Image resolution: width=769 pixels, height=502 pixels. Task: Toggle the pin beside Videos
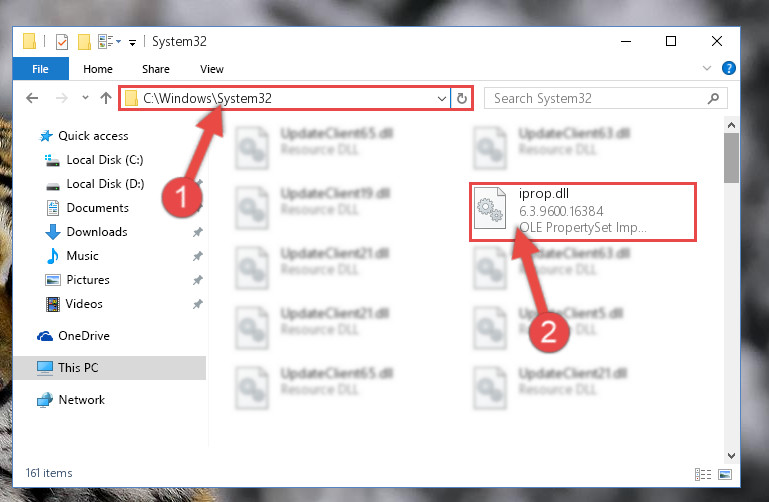click(x=198, y=304)
